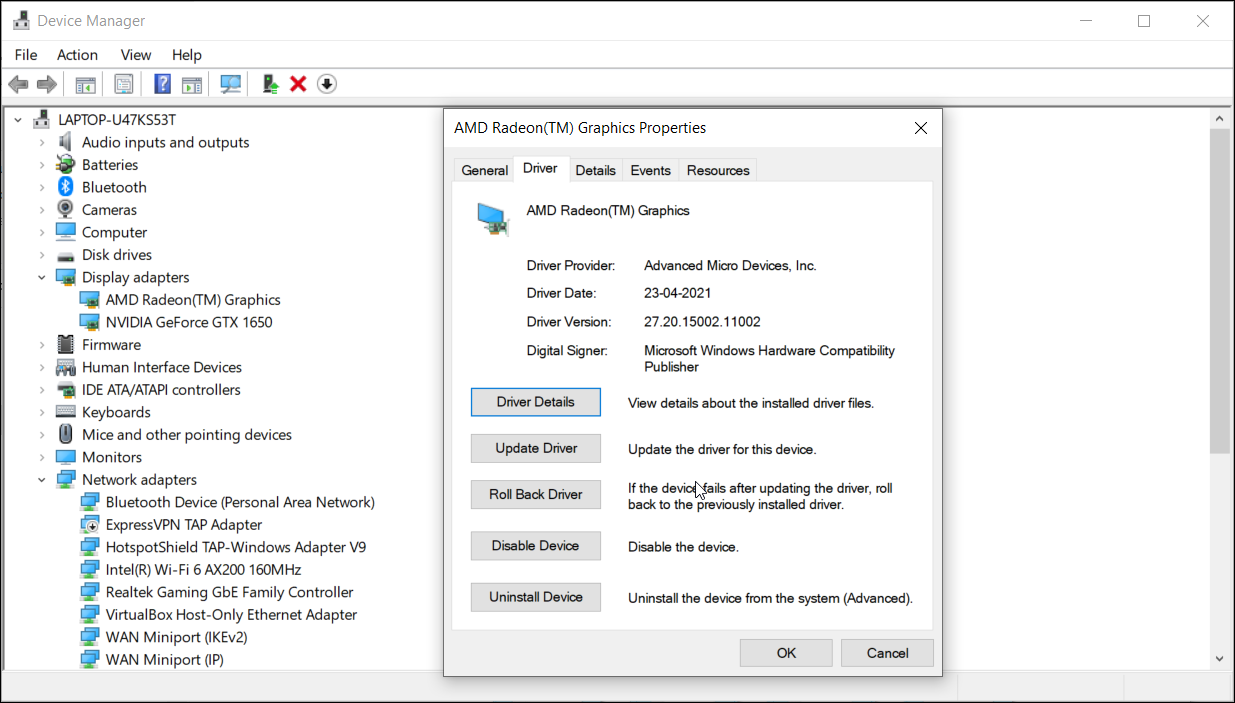The height and width of the screenshot is (703, 1235).
Task: Select the NVIDIA GeForce GTX 1650 device
Action: coord(189,321)
